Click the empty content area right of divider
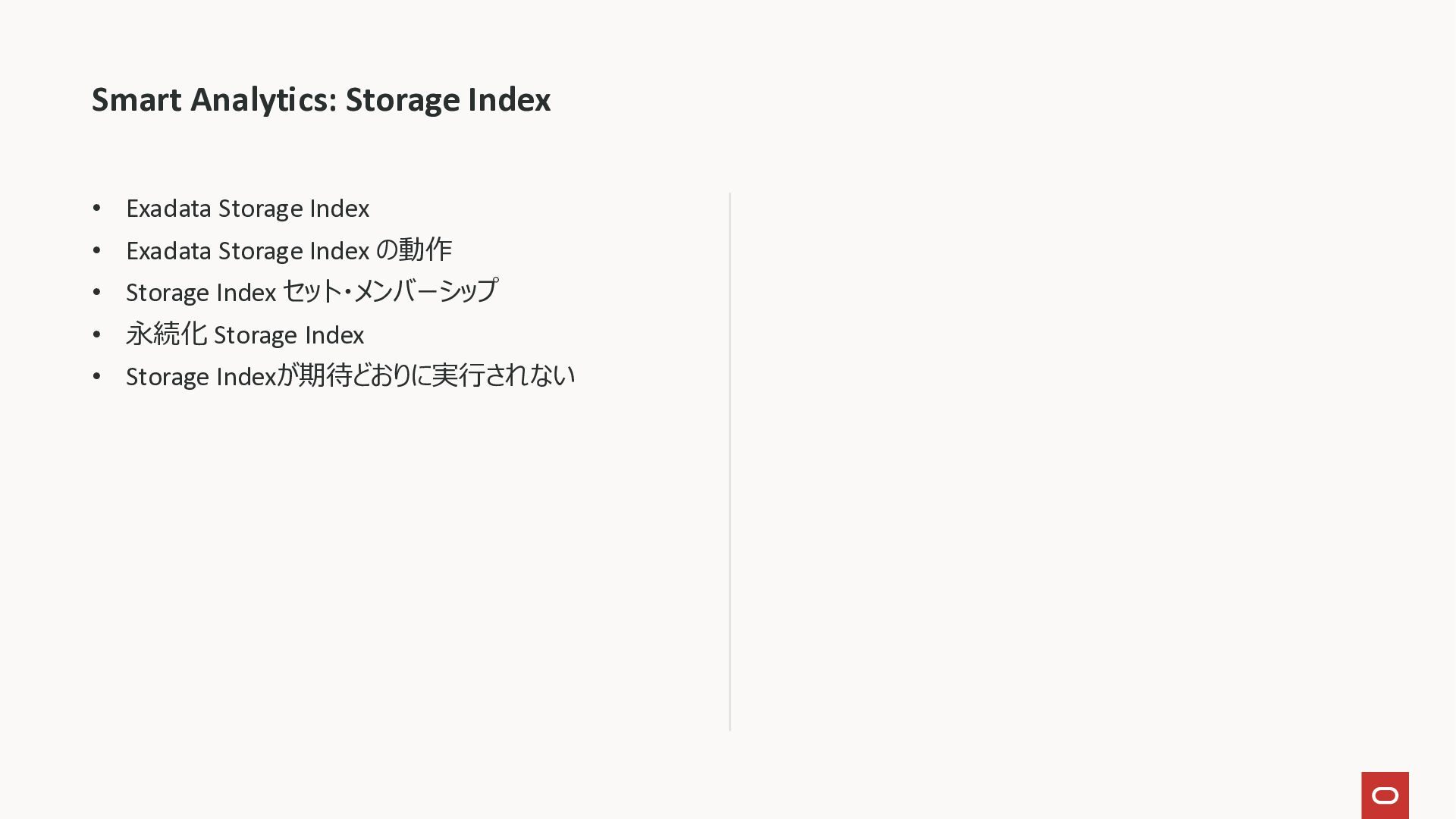Viewport: 1456px width, 819px height. tap(1062, 455)
